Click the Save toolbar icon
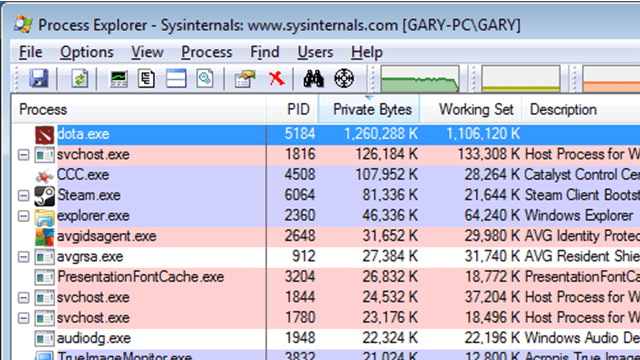The image size is (640, 360). coord(39,78)
